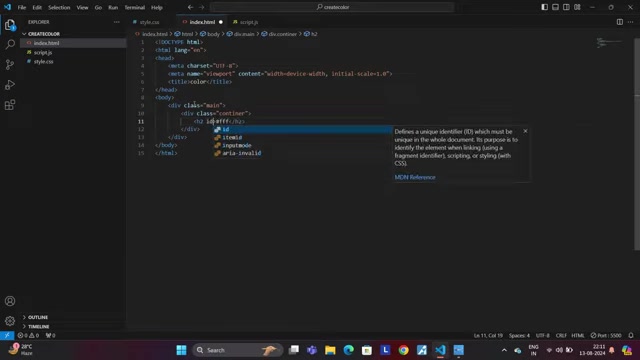The width and height of the screenshot is (640, 360).
Task: Select the id suggestion
Action: 302,129
